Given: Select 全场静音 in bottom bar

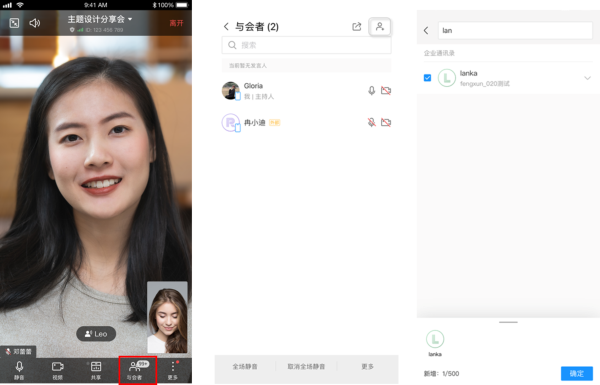Looking at the screenshot, I should [245, 367].
